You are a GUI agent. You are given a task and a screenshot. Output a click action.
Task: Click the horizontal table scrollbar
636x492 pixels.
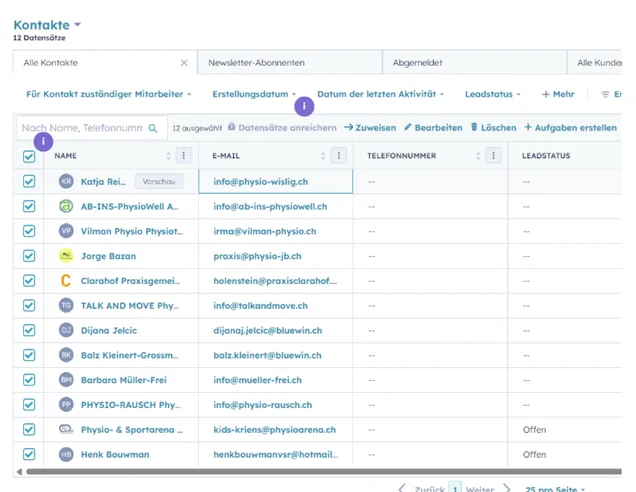point(324,472)
